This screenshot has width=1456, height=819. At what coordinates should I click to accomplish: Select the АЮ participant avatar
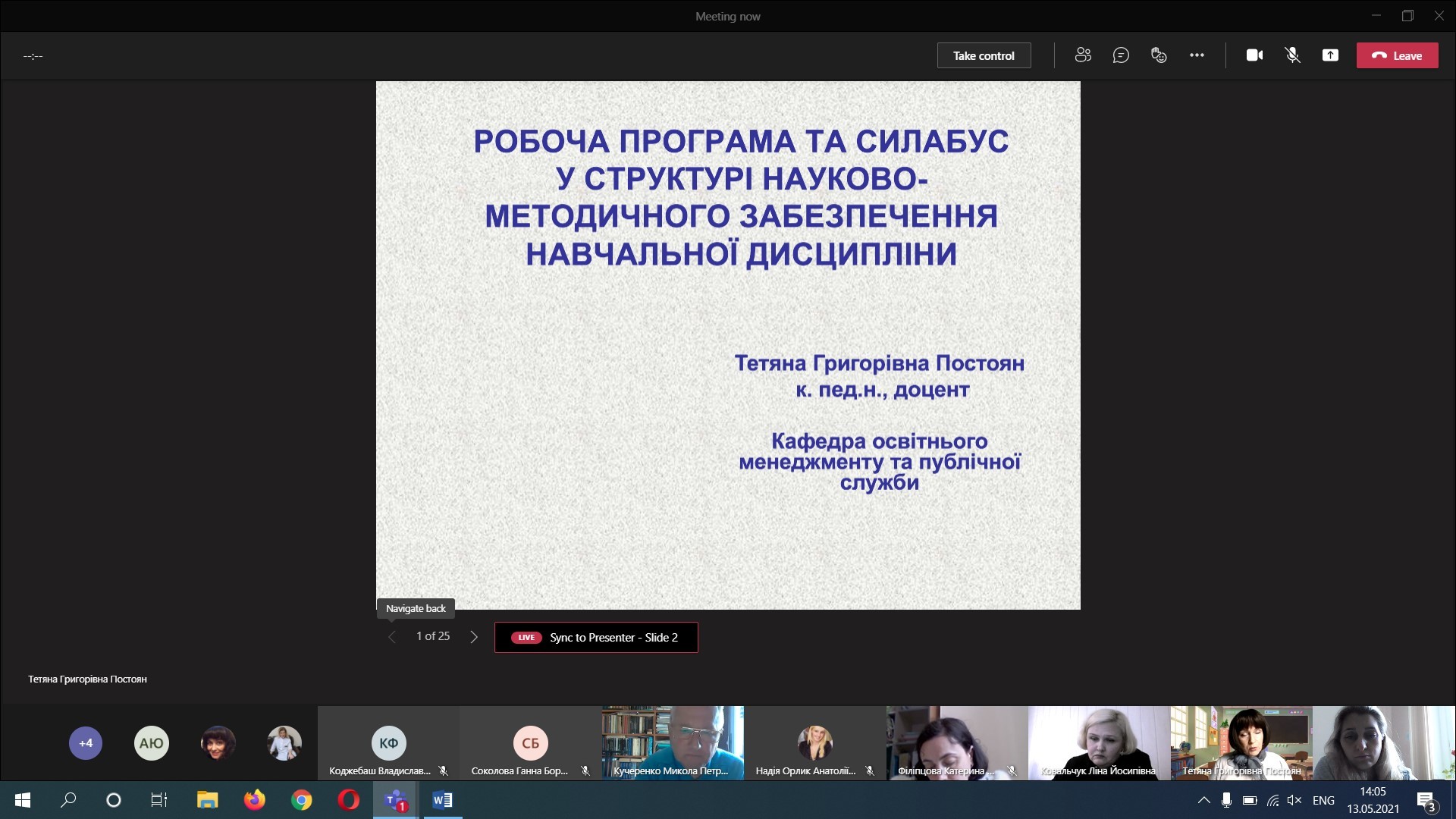[152, 743]
